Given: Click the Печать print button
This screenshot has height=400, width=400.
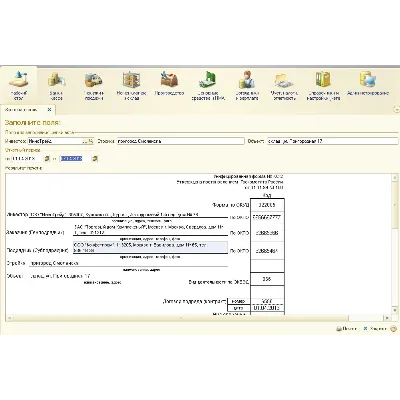Looking at the screenshot, I should [347, 328].
